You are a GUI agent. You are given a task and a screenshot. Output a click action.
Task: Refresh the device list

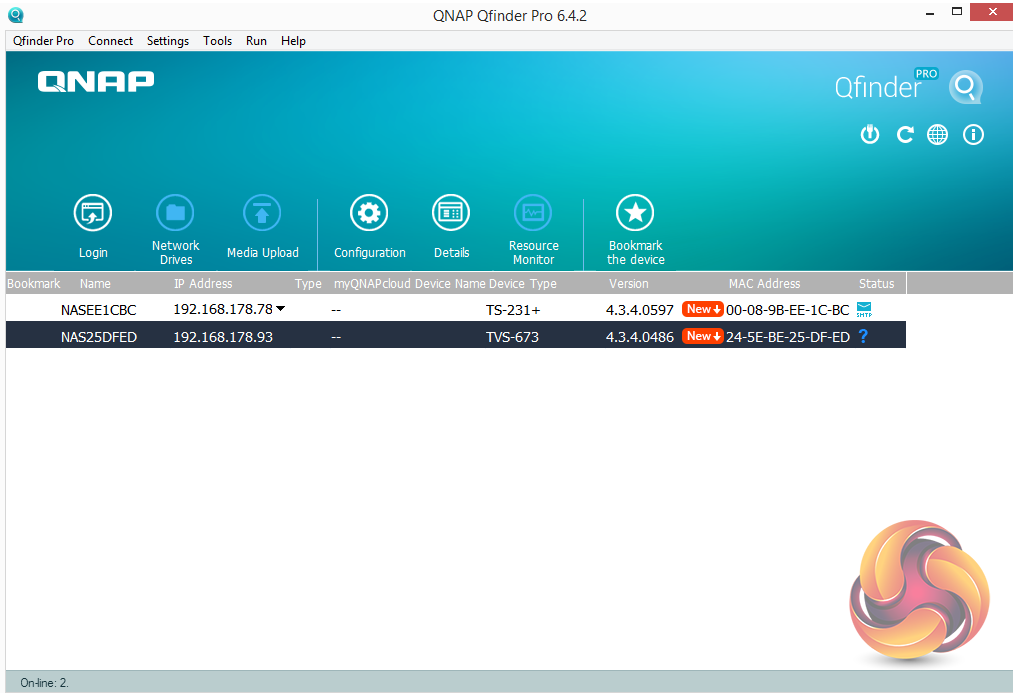pos(904,134)
